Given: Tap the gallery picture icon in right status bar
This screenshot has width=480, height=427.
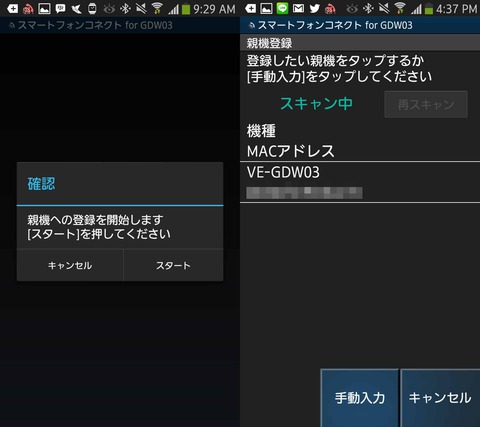Looking at the screenshot, I should tap(266, 8).
